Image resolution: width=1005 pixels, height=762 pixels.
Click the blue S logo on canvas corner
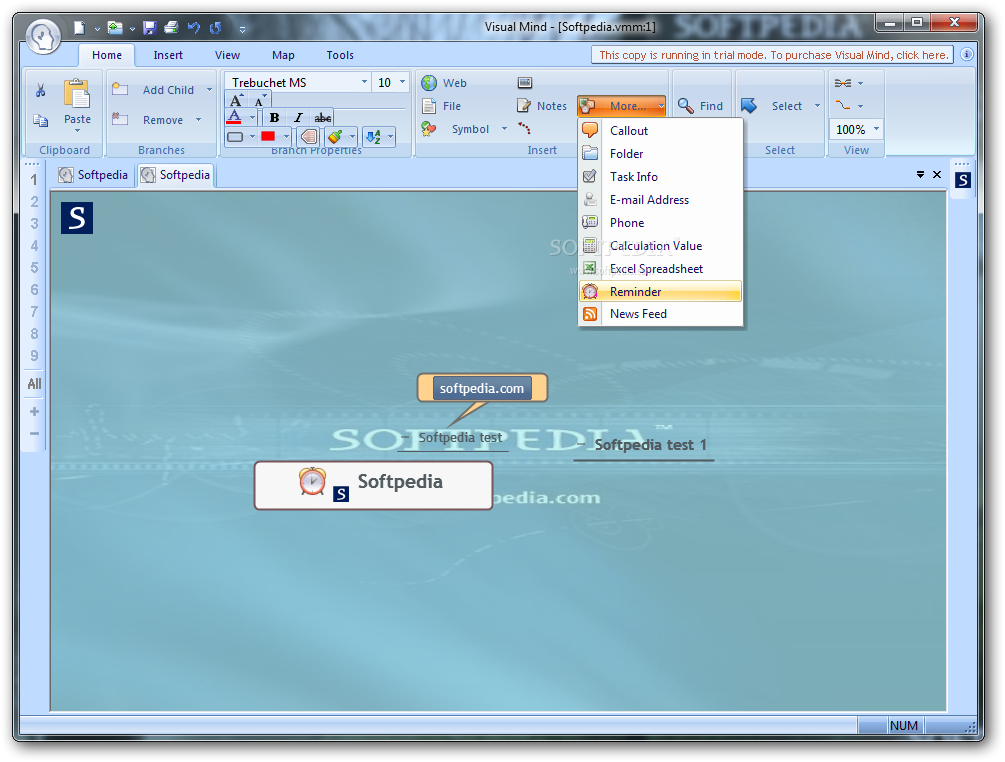[x=77, y=218]
